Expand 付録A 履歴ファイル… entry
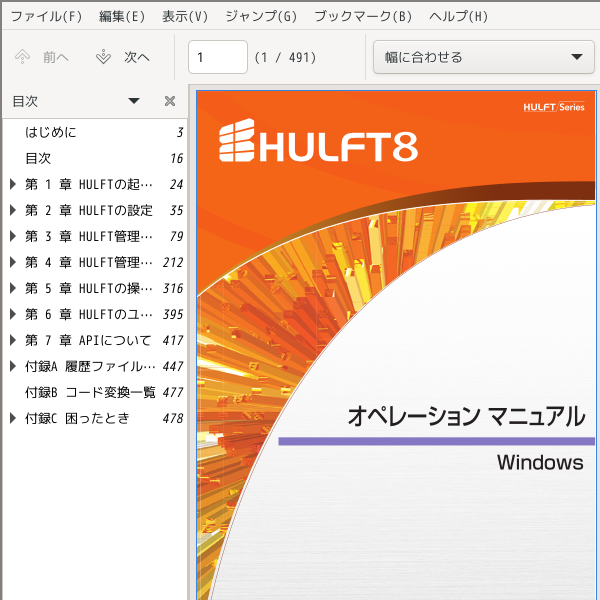Image resolution: width=600 pixels, height=600 pixels. tap(13, 366)
